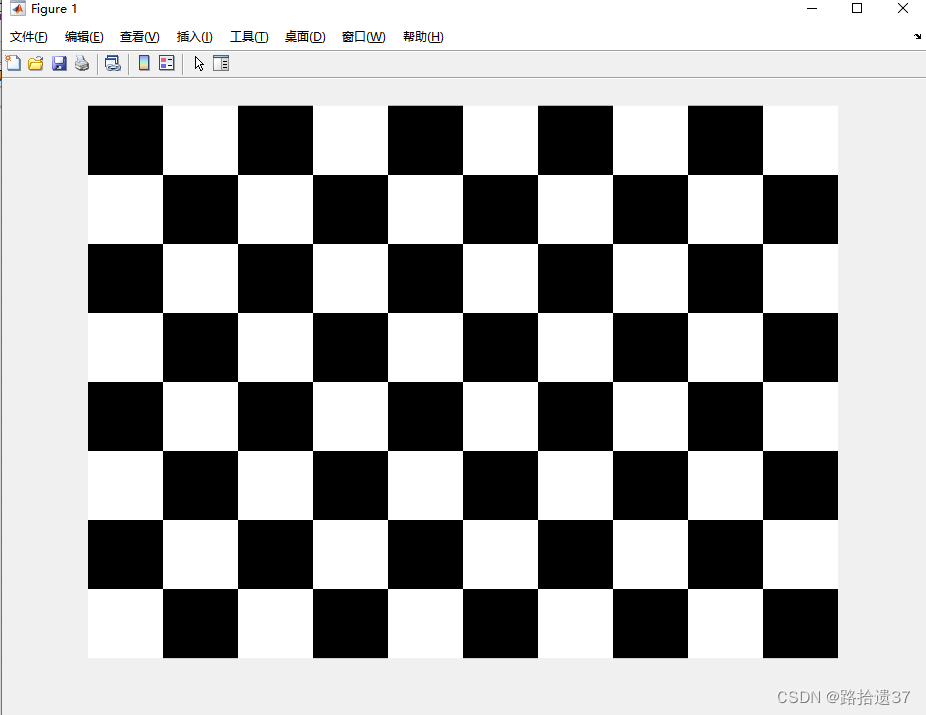This screenshot has width=926, height=715.
Task: Close the Figure 1 window
Action: click(903, 9)
